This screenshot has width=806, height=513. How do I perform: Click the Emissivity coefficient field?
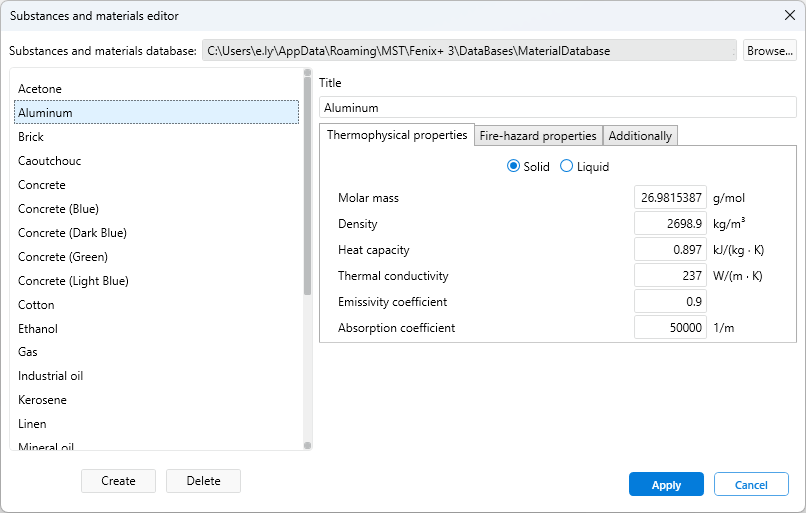tap(670, 302)
